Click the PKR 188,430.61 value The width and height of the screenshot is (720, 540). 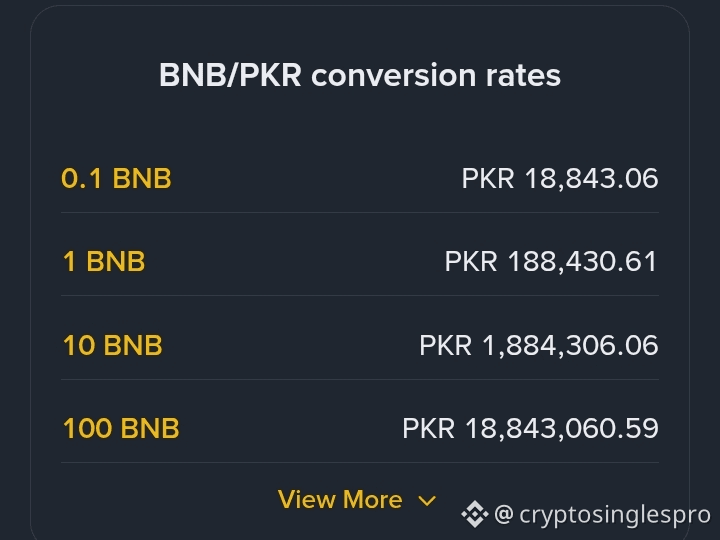pyautogui.click(x=551, y=262)
